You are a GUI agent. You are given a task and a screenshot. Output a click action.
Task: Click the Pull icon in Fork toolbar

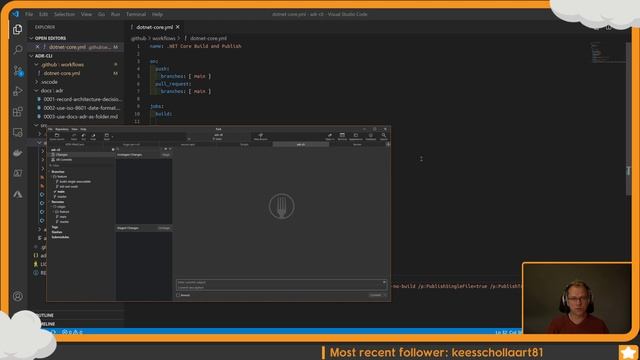pyautogui.click(x=83, y=136)
